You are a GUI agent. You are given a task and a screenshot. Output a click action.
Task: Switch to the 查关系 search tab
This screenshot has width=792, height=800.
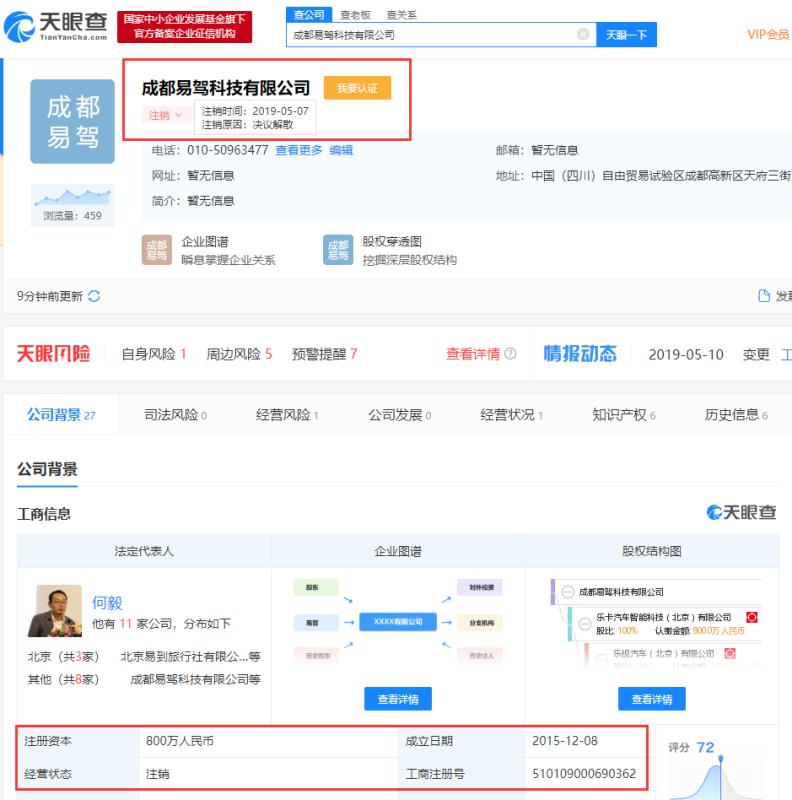(402, 15)
